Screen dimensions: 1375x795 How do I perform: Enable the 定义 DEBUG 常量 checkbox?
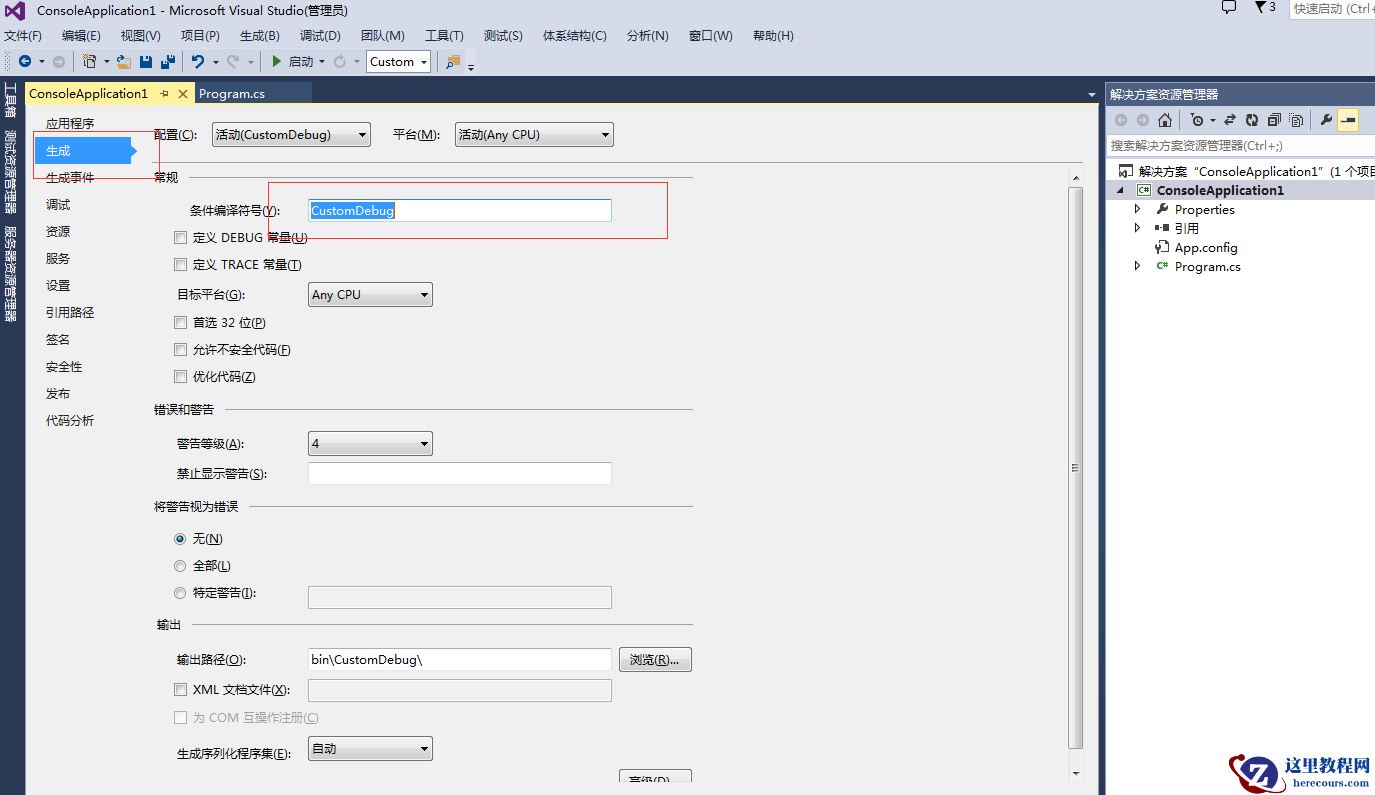tap(181, 238)
